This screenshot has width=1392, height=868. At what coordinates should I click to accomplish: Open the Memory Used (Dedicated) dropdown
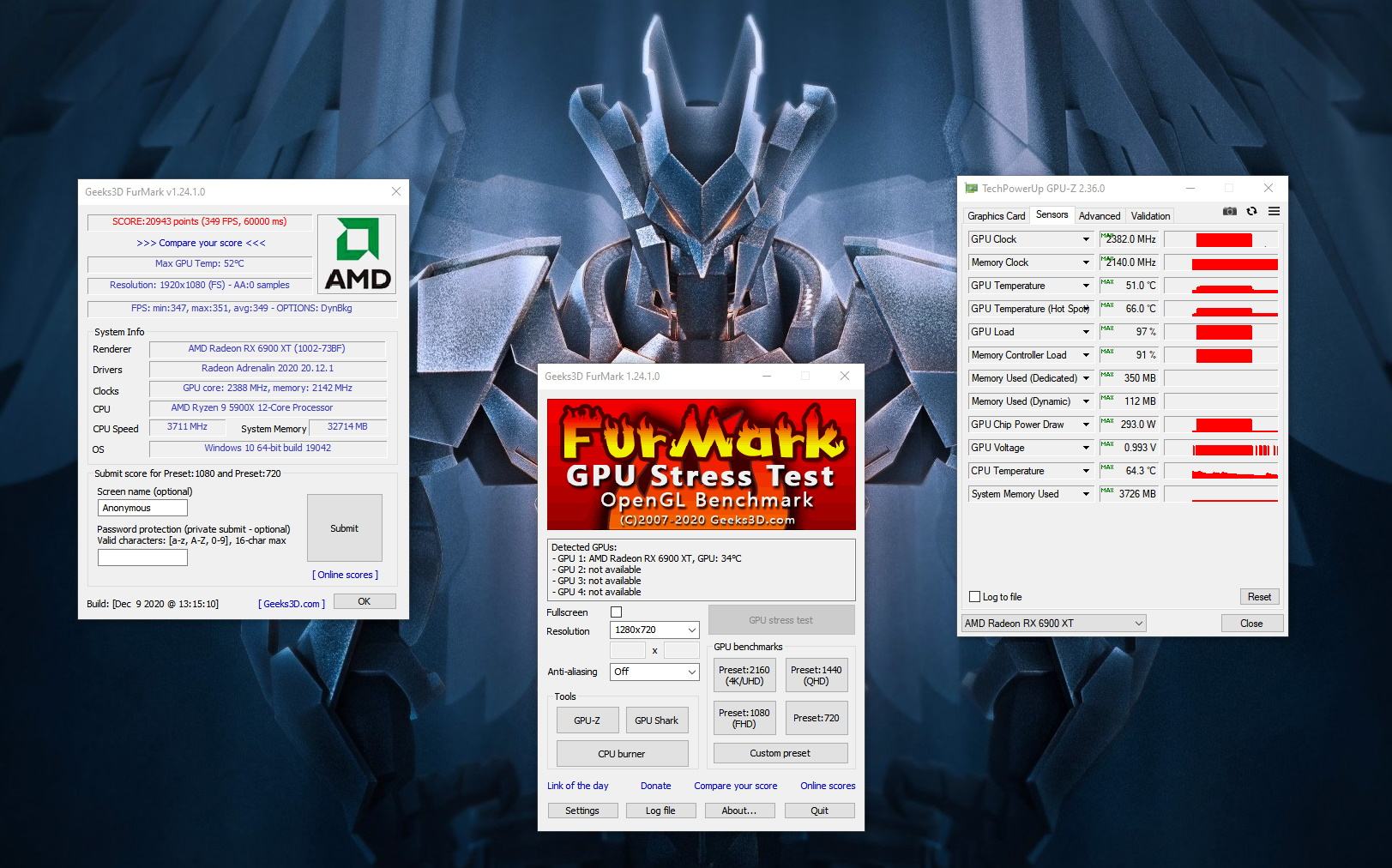pyautogui.click(x=1086, y=378)
